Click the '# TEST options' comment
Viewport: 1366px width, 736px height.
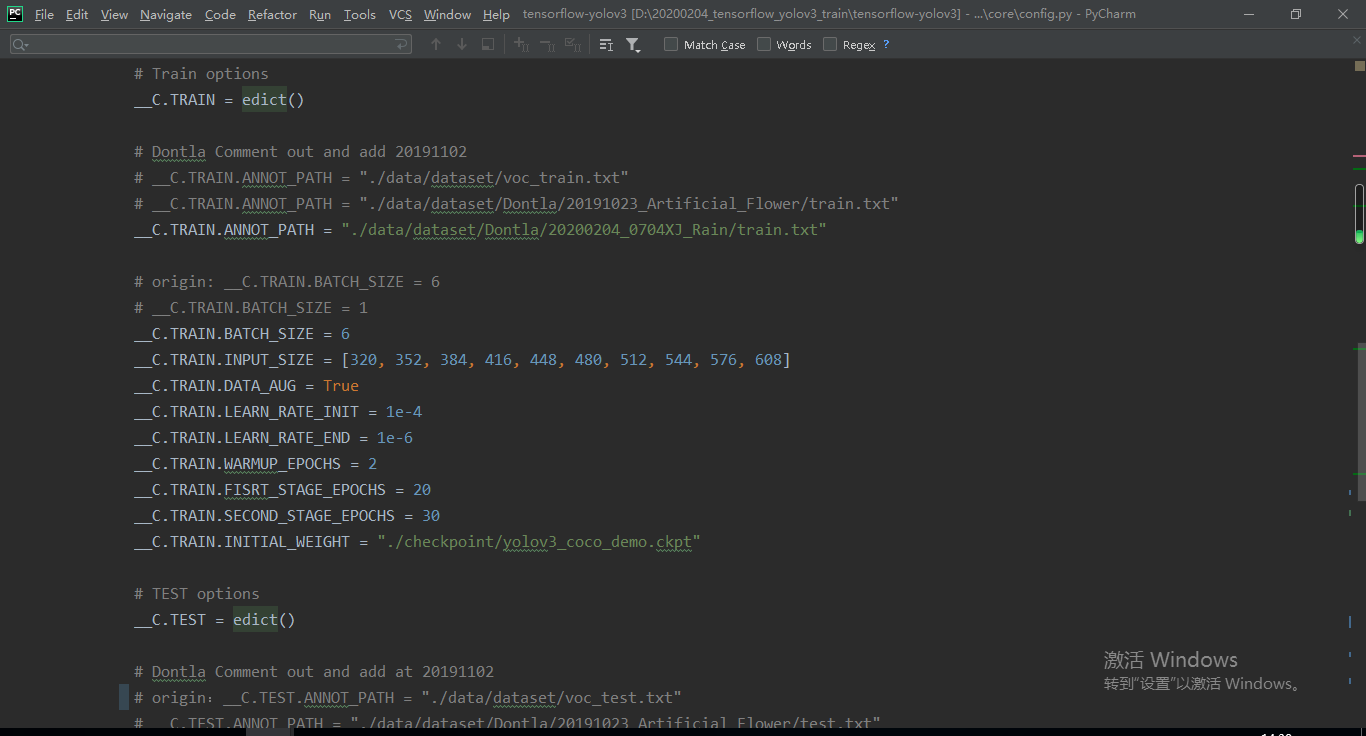[x=197, y=594]
